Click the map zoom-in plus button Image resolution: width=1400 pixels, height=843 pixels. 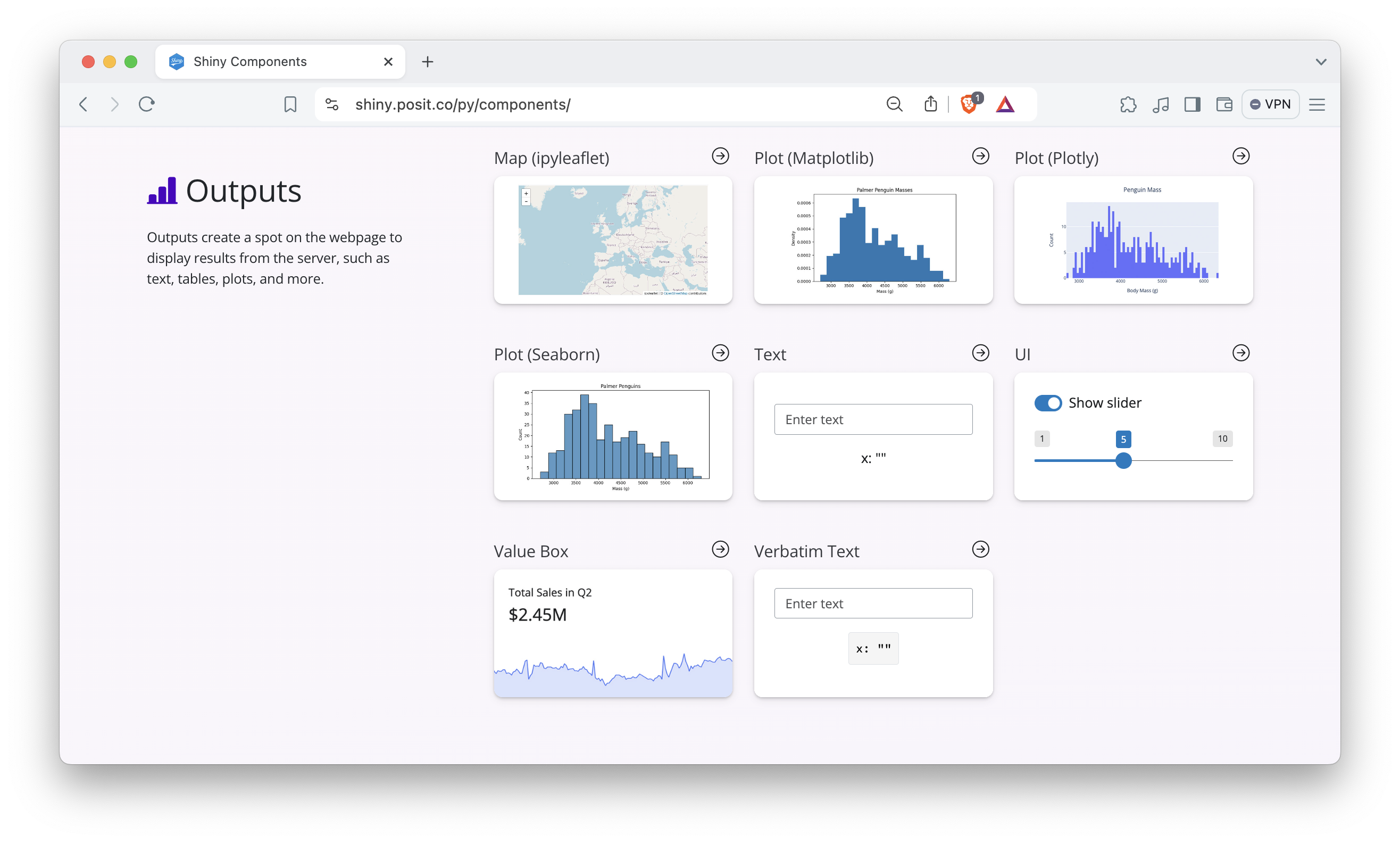click(526, 193)
